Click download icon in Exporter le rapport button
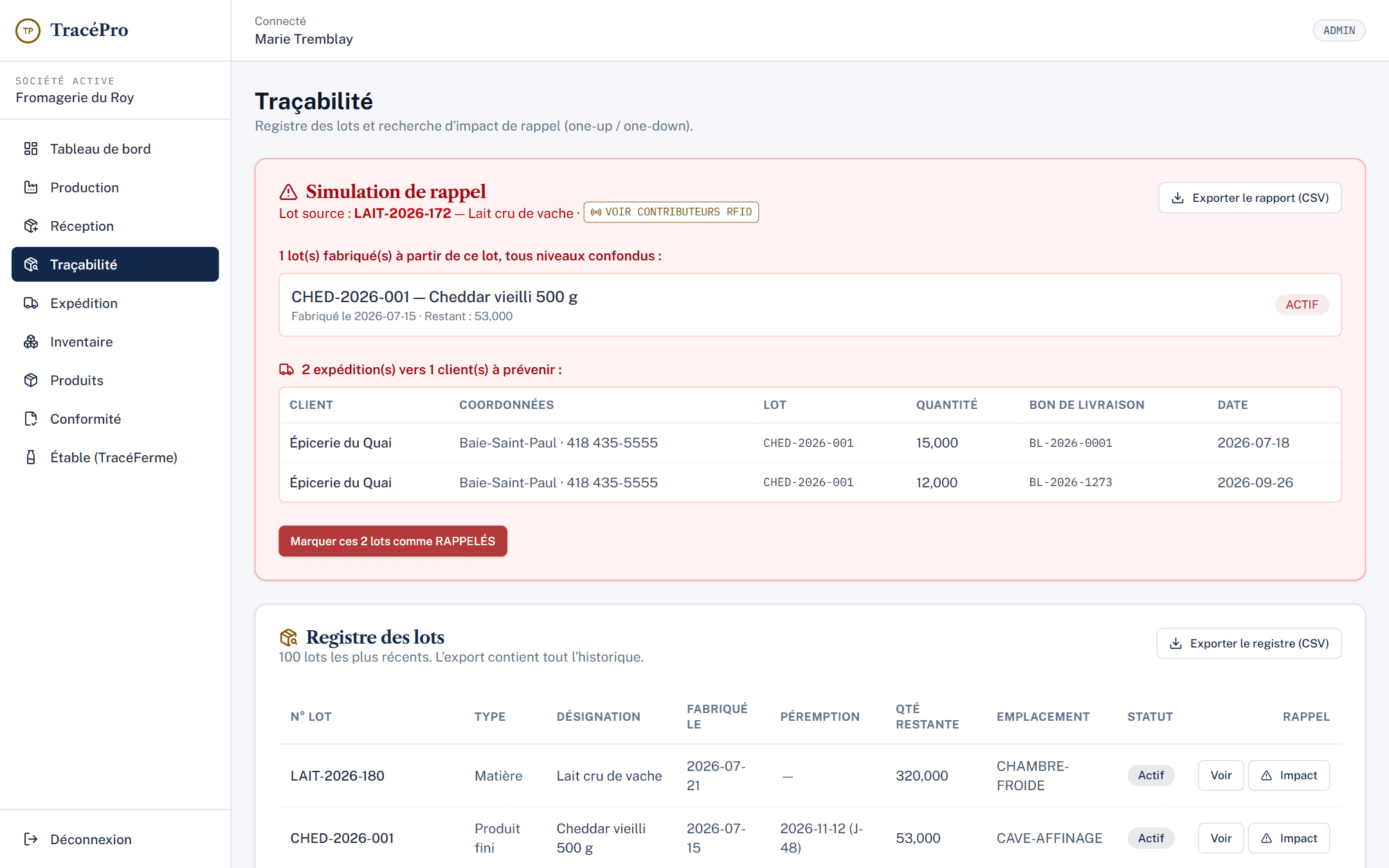1389x868 pixels. click(x=1177, y=198)
